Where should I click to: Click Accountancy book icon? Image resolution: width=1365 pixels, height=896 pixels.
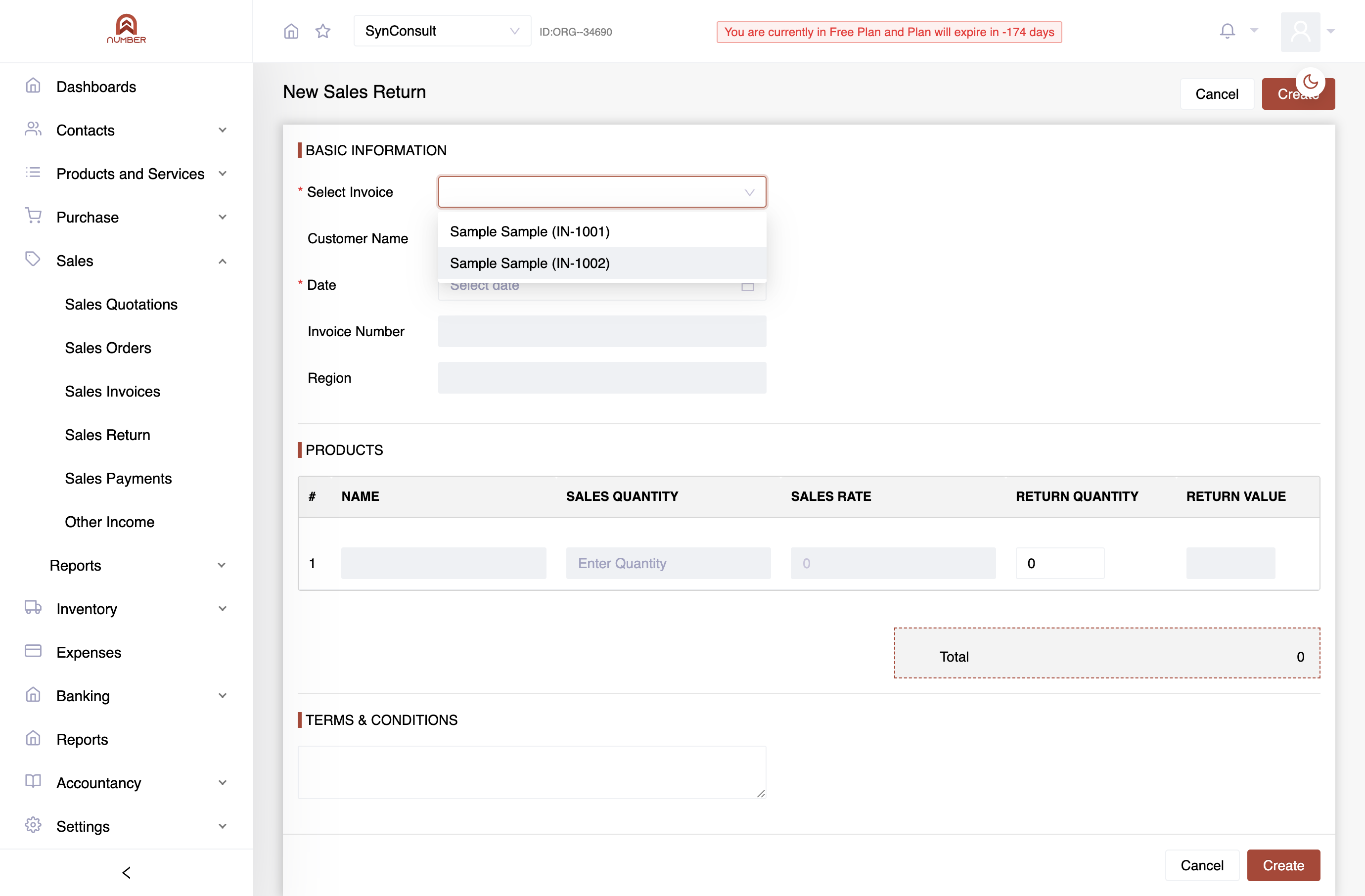33,781
